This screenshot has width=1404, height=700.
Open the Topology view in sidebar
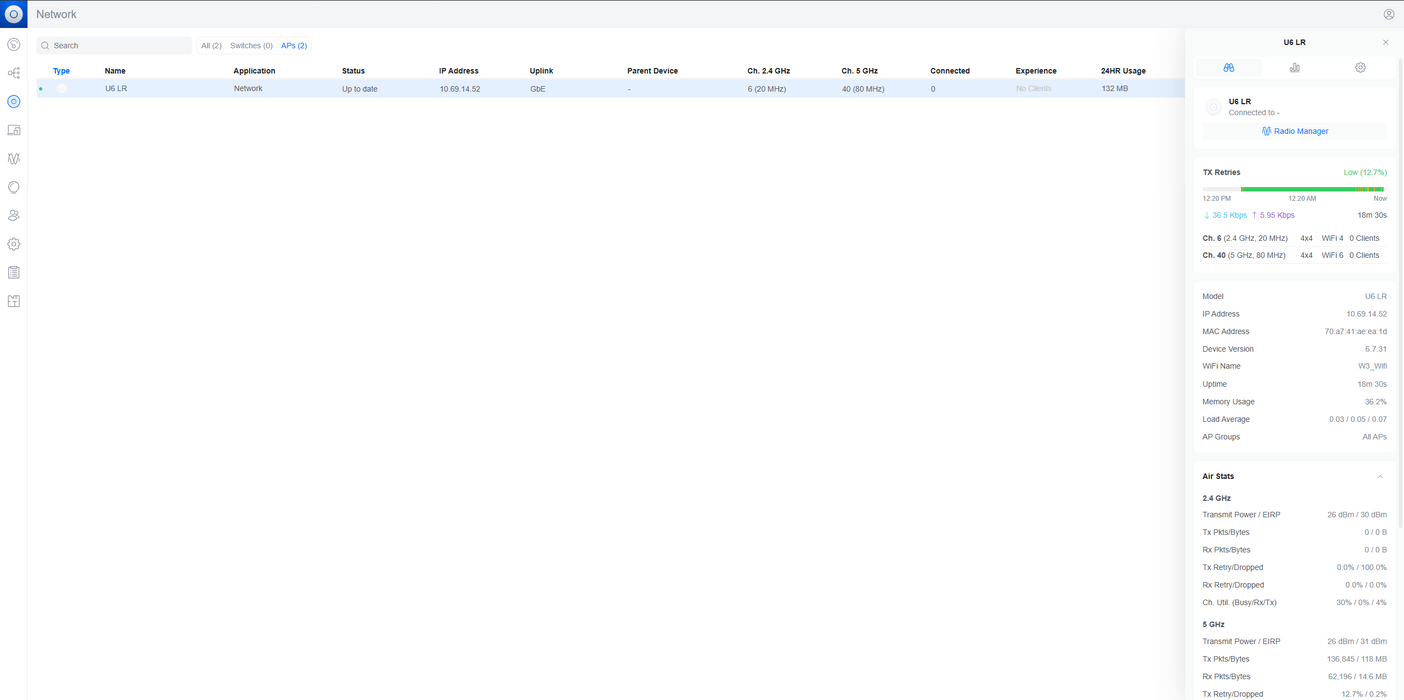(14, 73)
